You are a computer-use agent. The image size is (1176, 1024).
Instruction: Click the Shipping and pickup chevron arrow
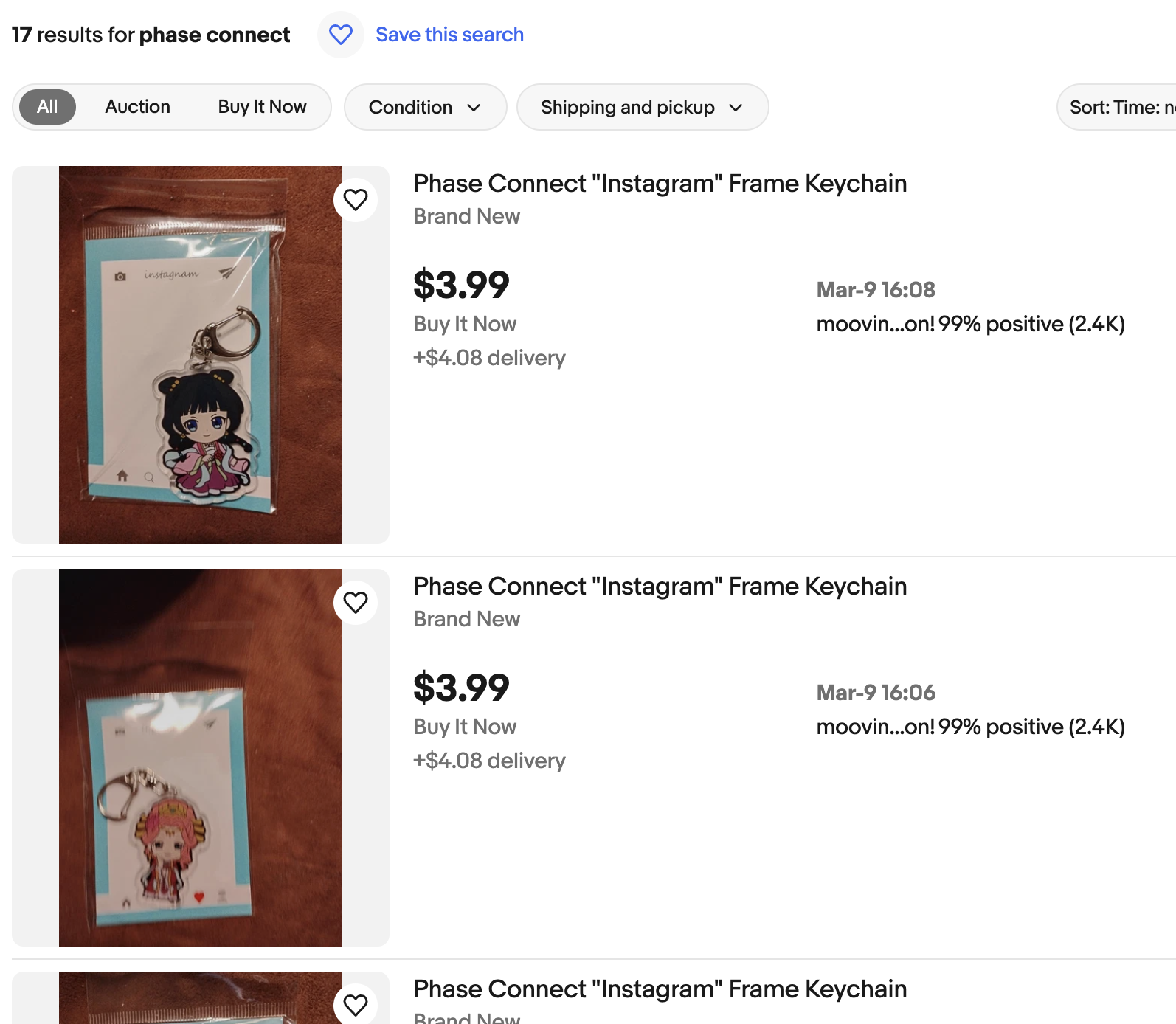736,108
